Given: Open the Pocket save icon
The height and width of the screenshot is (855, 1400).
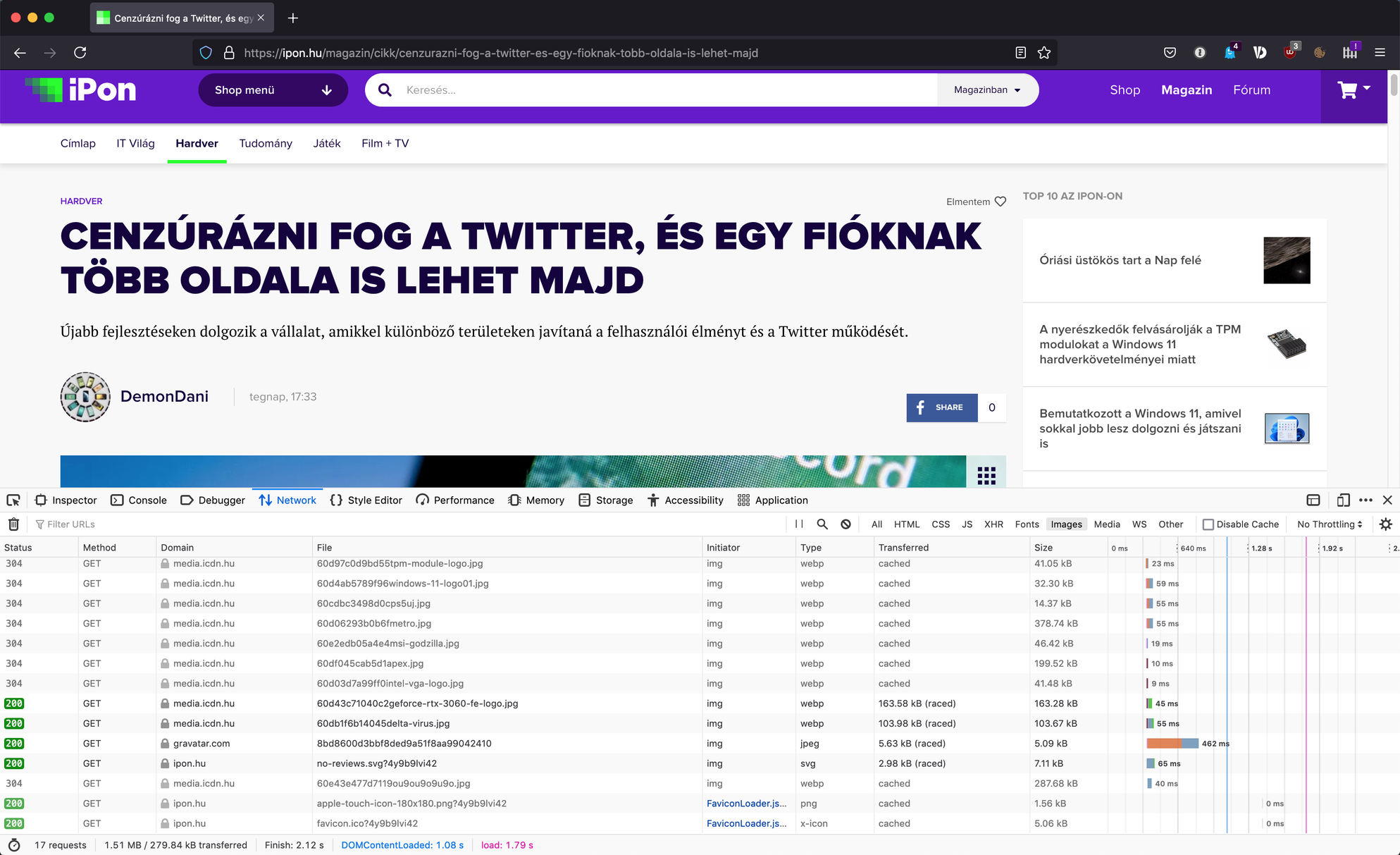Looking at the screenshot, I should [x=1170, y=53].
